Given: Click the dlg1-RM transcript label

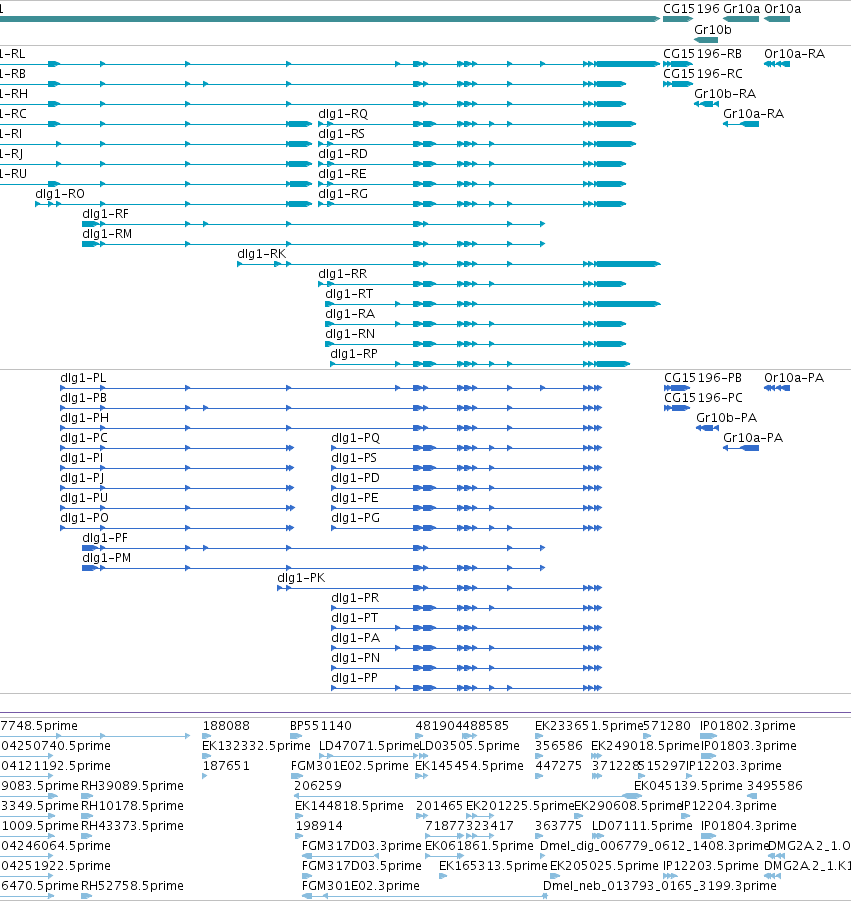Looking at the screenshot, I should tap(107, 233).
